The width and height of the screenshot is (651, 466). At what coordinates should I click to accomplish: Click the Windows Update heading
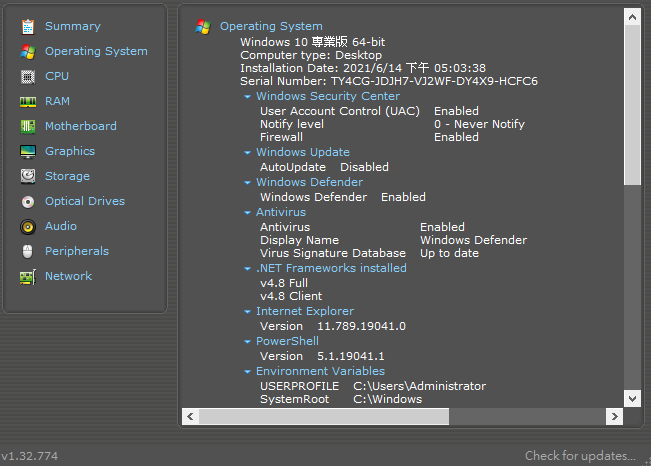click(303, 152)
